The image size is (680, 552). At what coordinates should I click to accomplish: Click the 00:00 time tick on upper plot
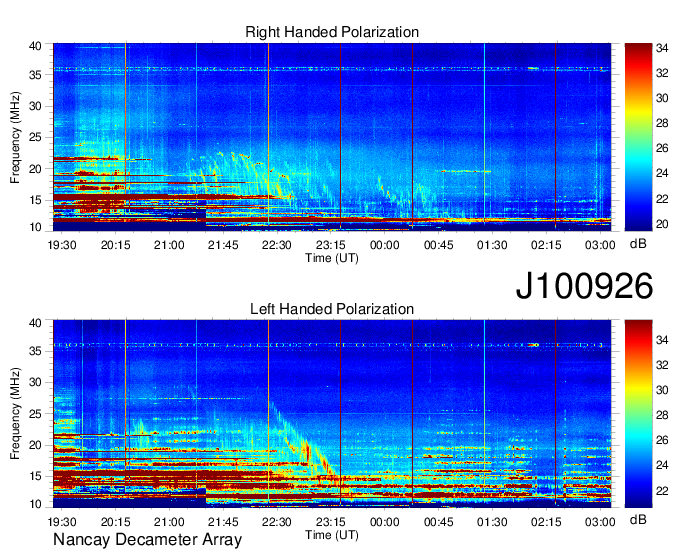coord(385,245)
